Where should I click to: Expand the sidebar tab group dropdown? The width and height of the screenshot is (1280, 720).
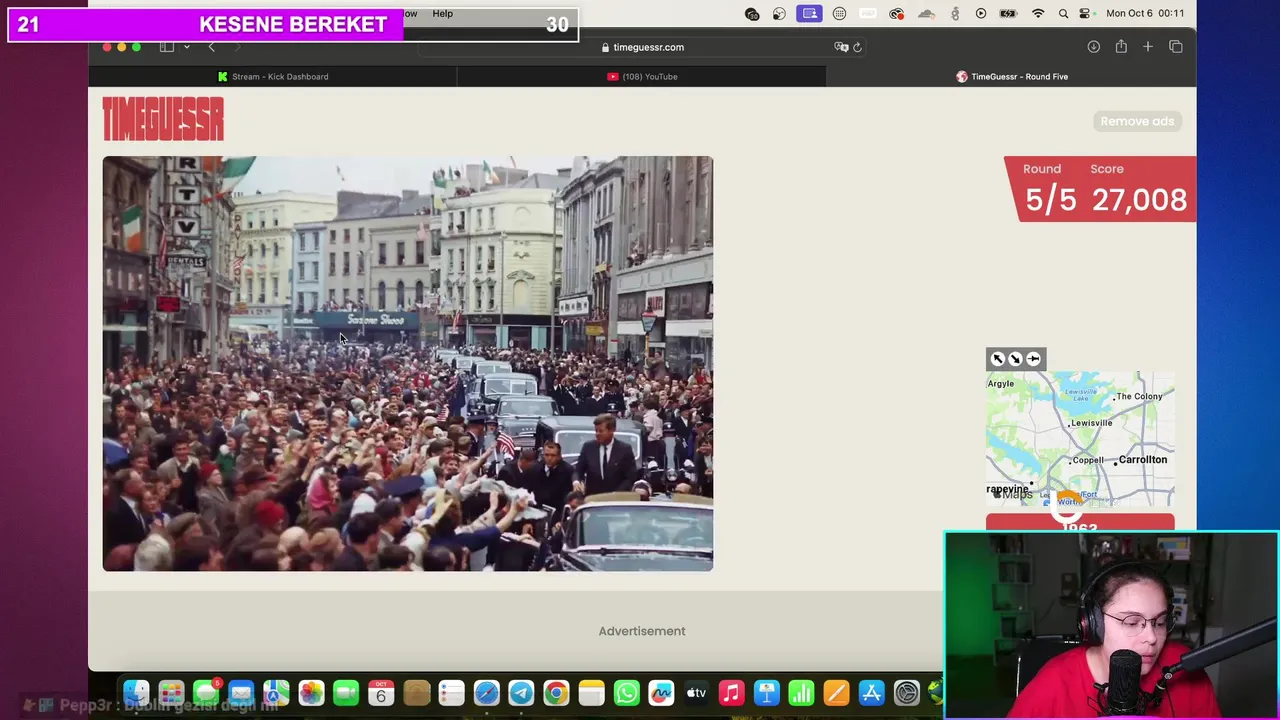coord(186,47)
